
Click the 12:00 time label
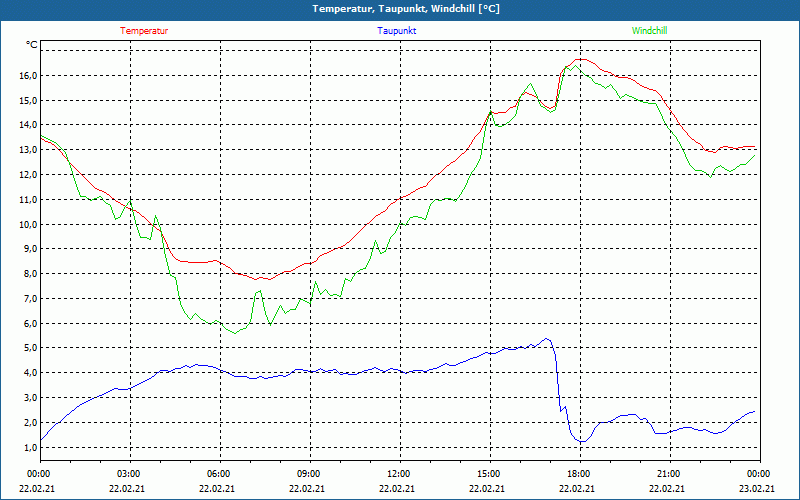(x=398, y=474)
